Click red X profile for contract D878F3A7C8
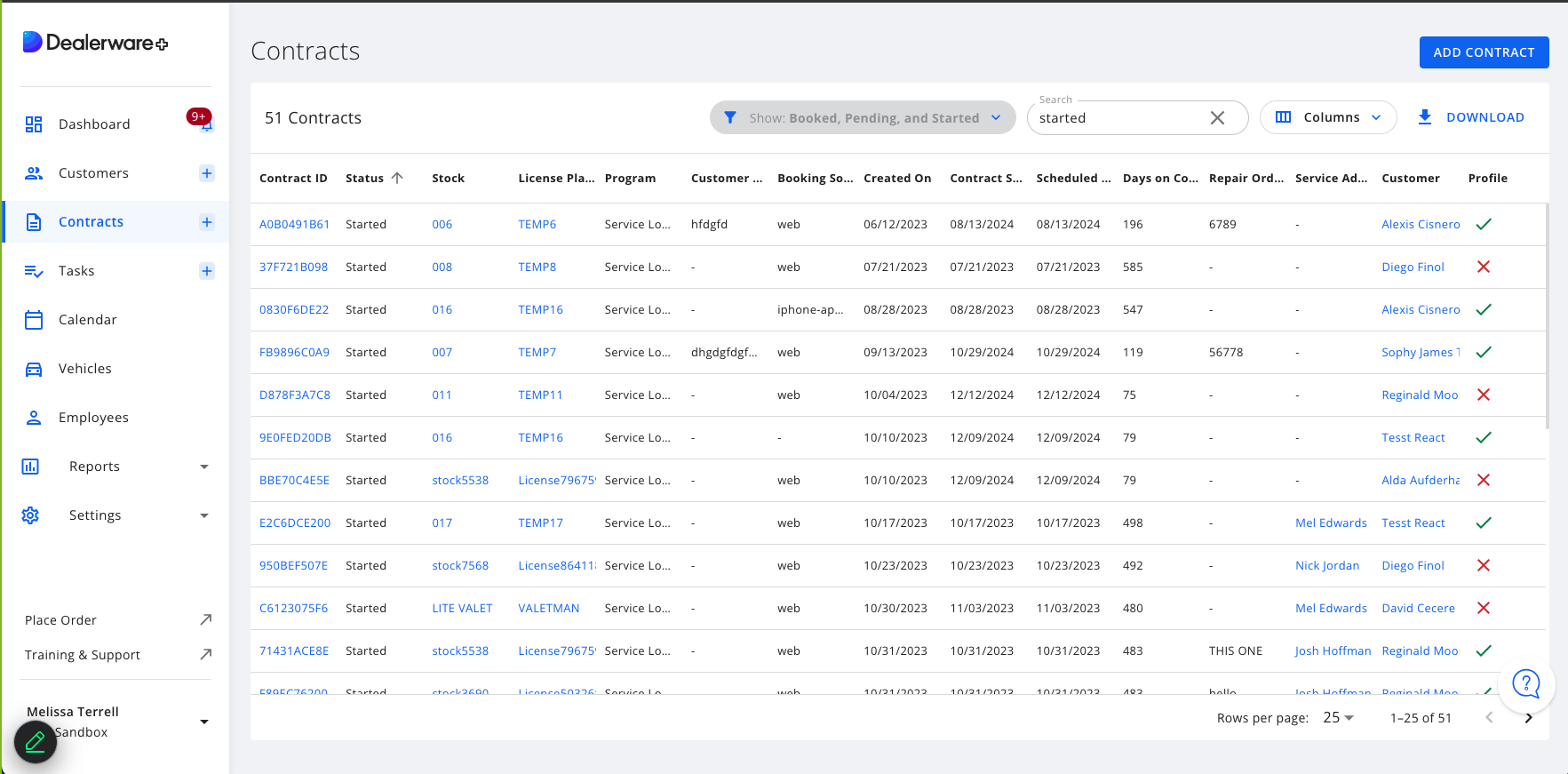The height and width of the screenshot is (774, 1568). [1484, 395]
